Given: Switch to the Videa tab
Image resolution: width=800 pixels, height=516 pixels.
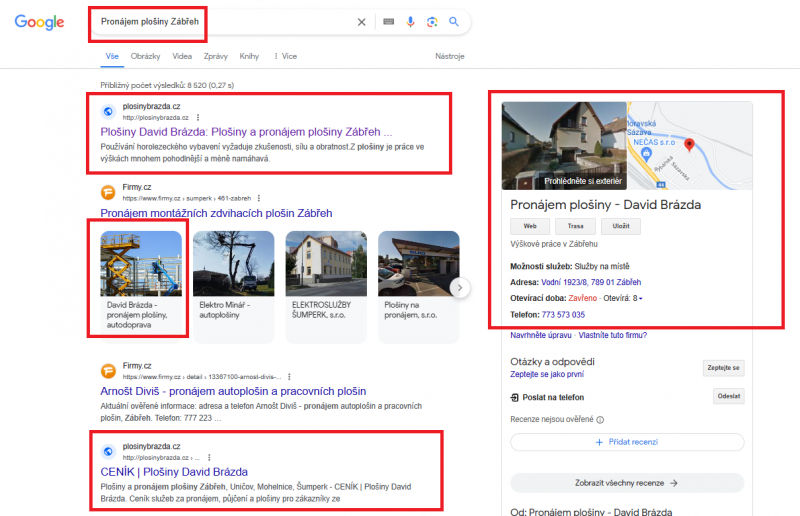Looking at the screenshot, I should [x=182, y=56].
